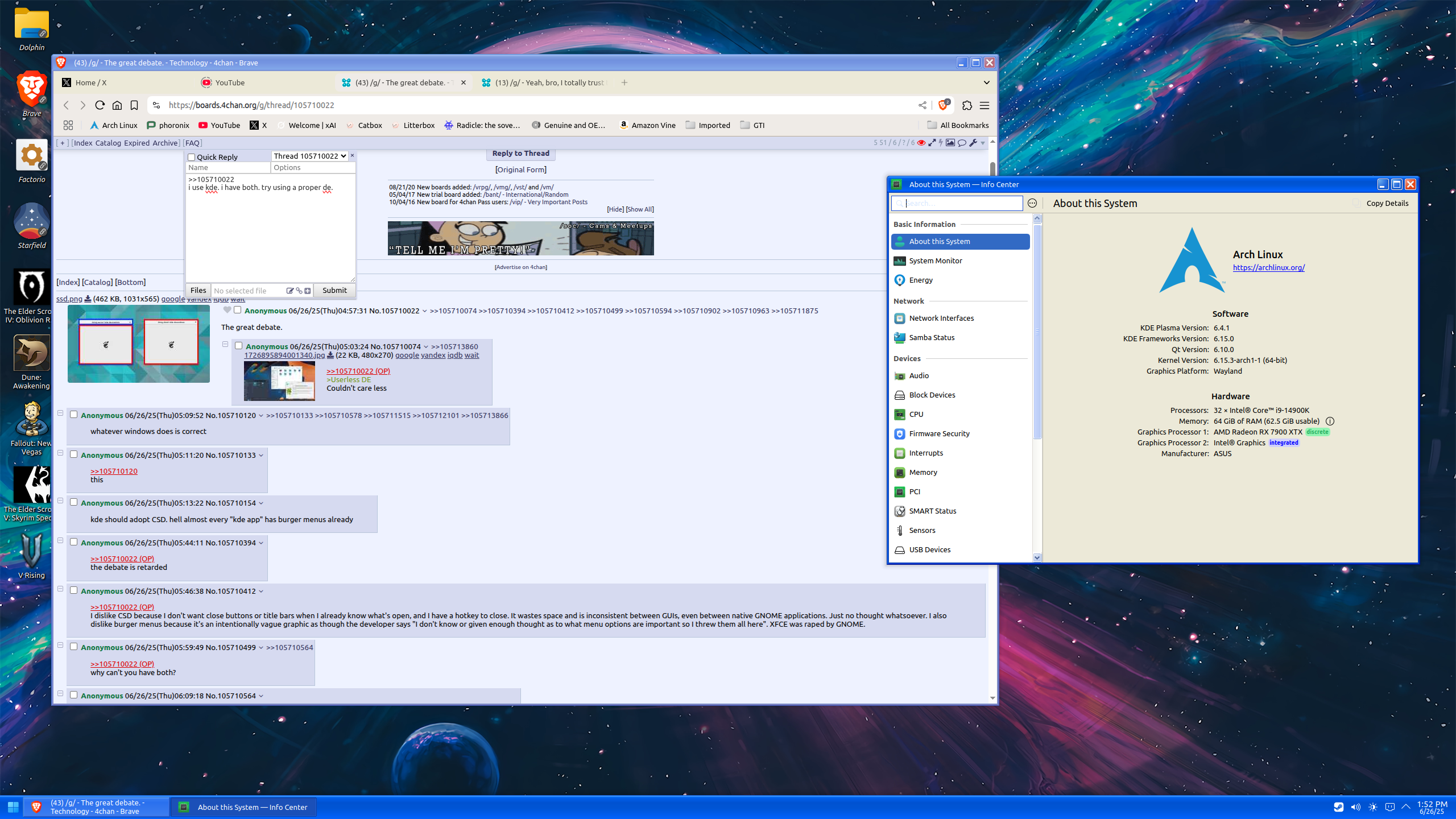Click the Brave page vertical scrollbar thumb
The width and height of the screenshot is (1456, 819).
coord(992,169)
